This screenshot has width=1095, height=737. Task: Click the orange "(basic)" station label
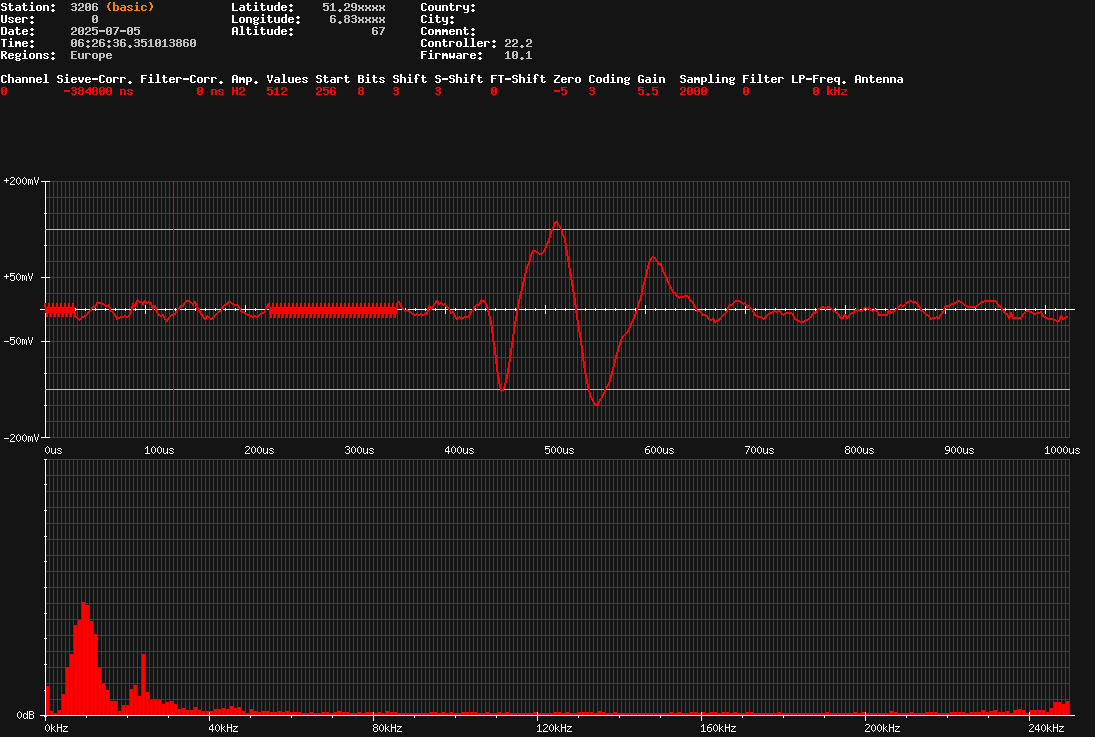click(130, 7)
